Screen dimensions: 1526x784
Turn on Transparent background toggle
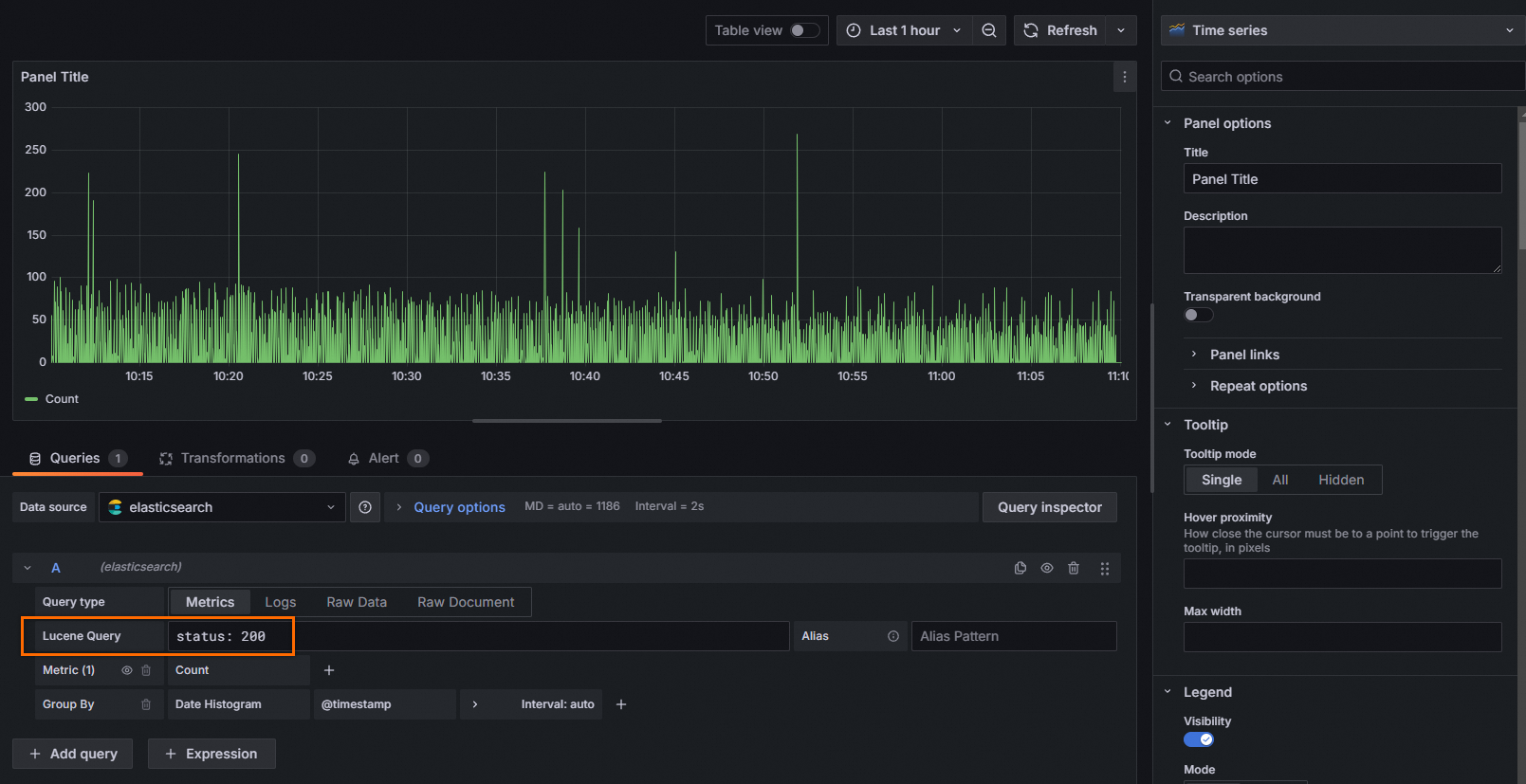click(x=1198, y=315)
